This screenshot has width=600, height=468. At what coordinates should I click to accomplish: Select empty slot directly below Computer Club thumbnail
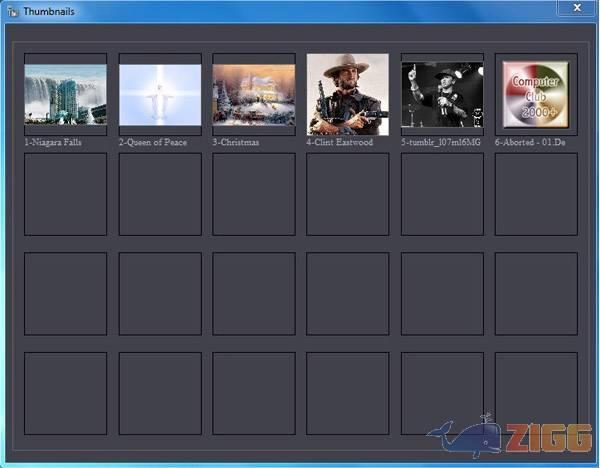[536, 194]
